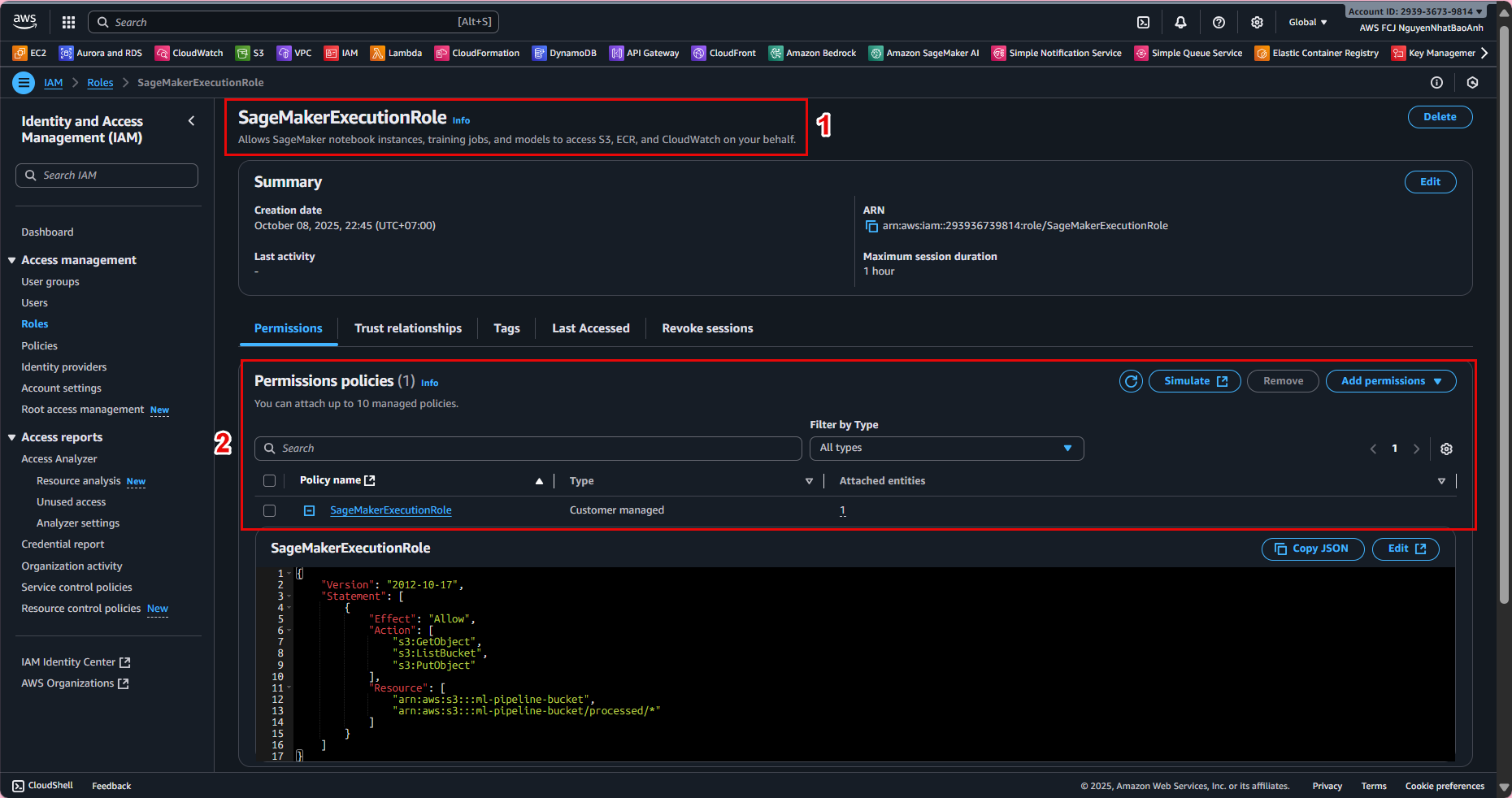Switch to the Revoke sessions tab
This screenshot has height=798, width=1512.
707,328
